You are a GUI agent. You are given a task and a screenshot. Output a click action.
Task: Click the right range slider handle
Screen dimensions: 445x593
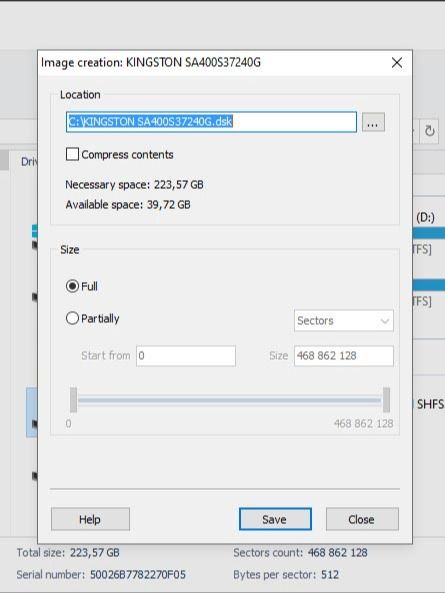pos(386,400)
